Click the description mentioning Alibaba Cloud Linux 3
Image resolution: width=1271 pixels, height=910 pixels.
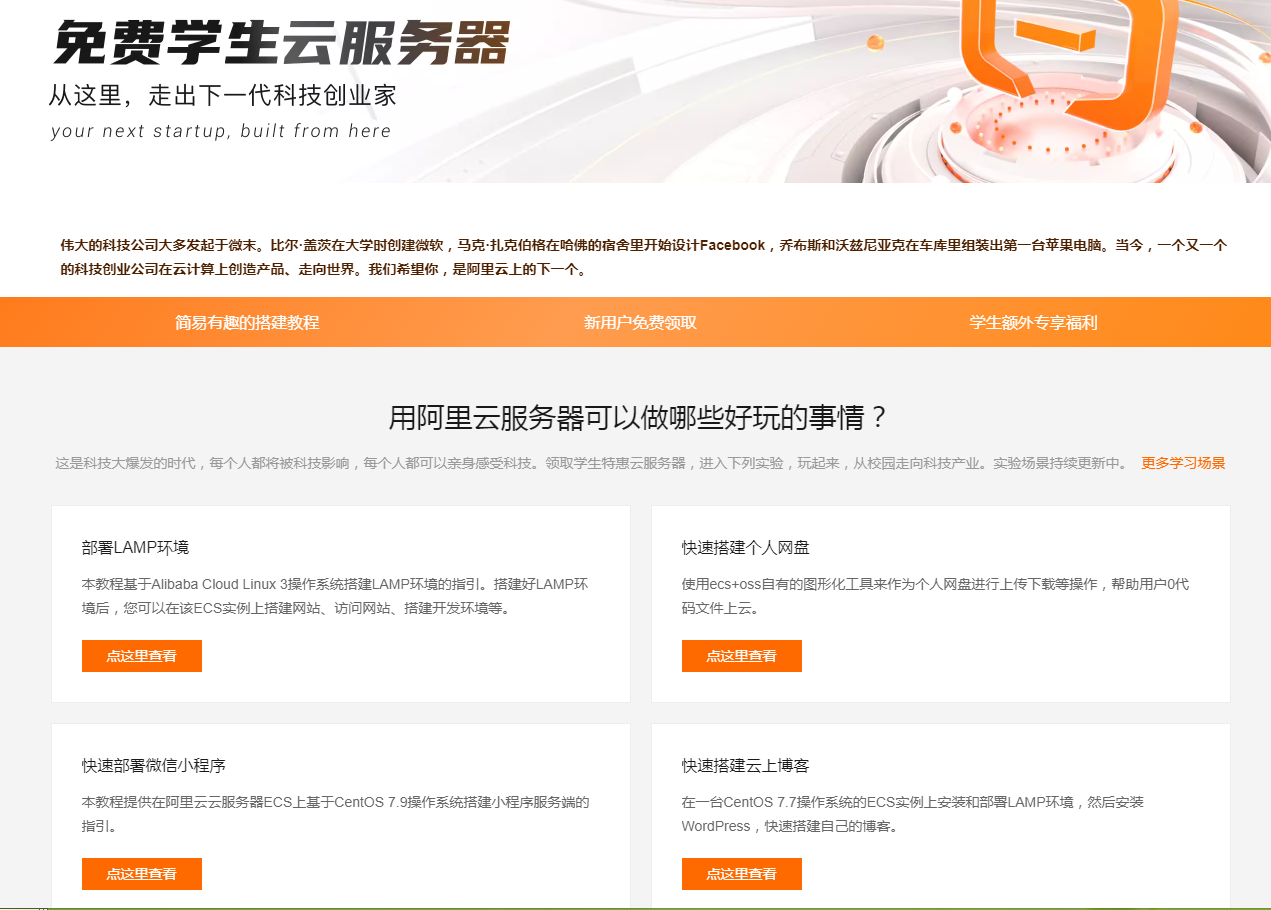point(335,596)
